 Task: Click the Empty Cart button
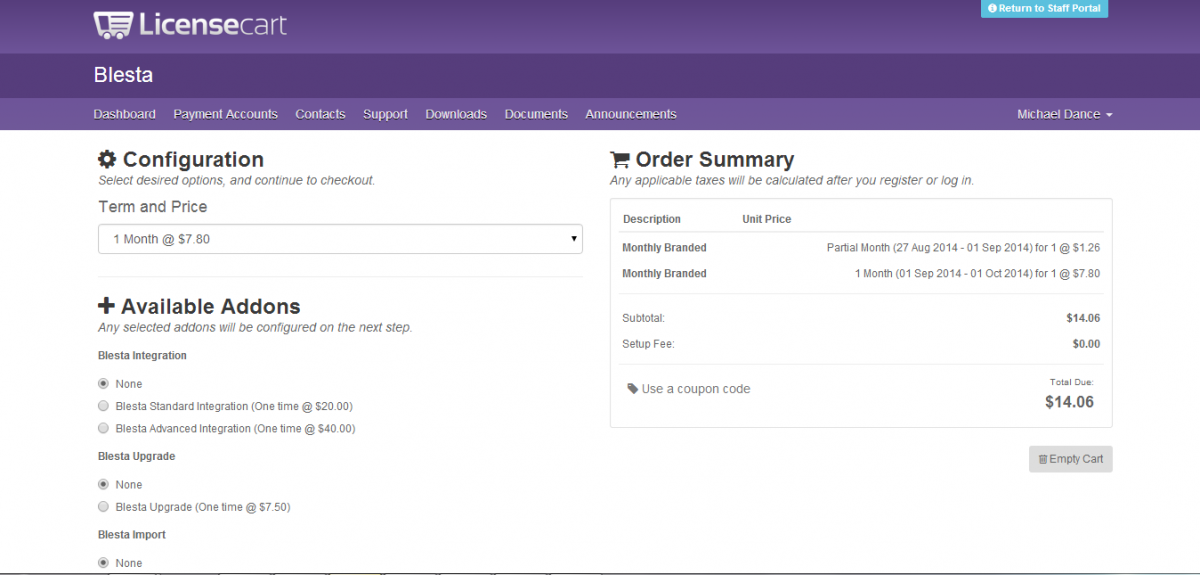coord(1070,459)
